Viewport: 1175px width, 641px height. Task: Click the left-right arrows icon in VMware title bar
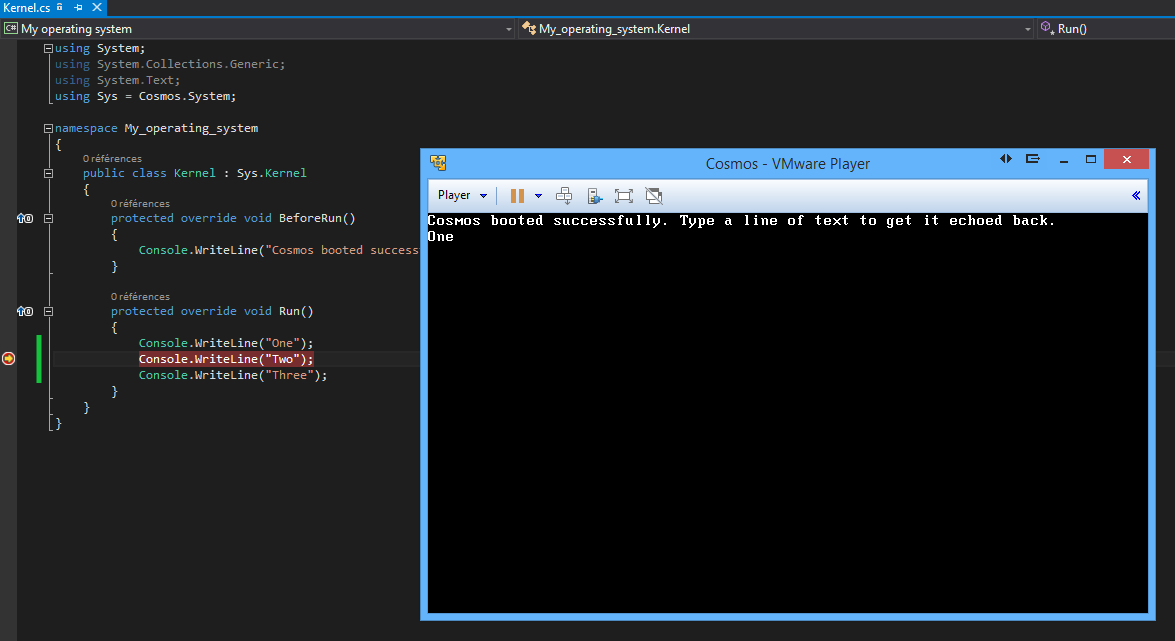pos(1006,159)
